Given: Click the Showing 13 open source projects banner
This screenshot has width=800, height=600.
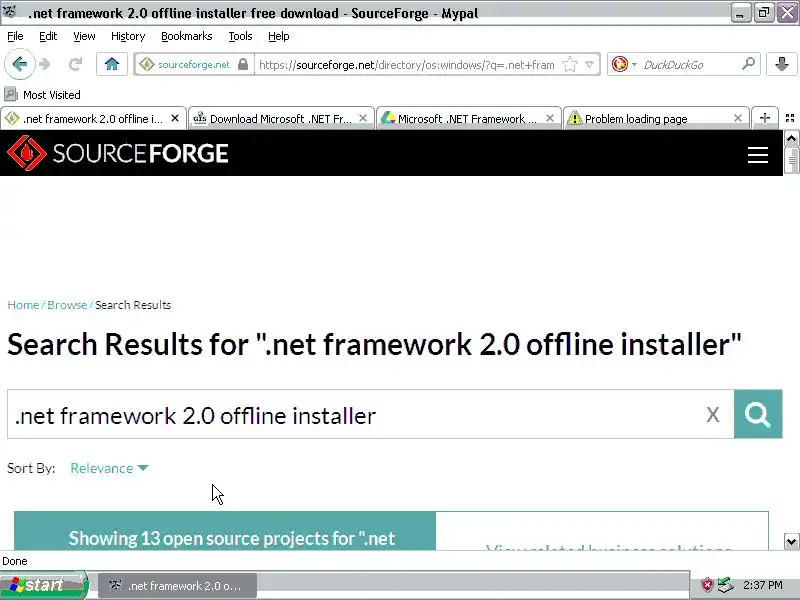Looking at the screenshot, I should tap(225, 531).
